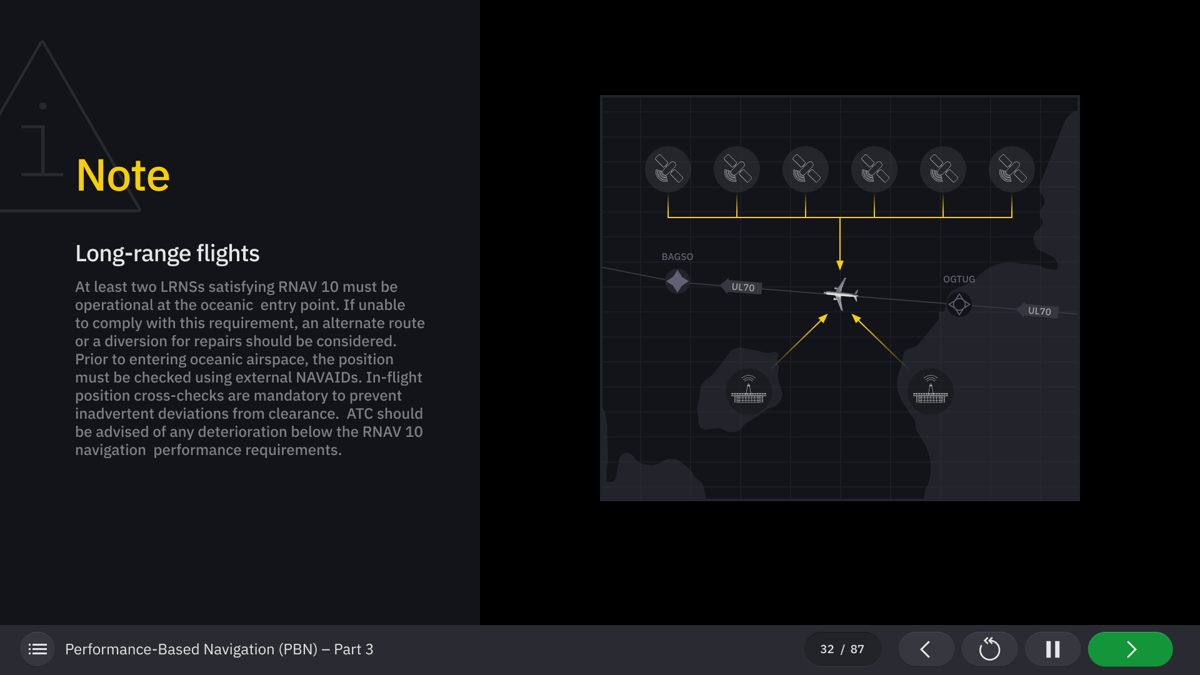Click the right UL70 route label
This screenshot has height=675, width=1200.
pos(1039,311)
